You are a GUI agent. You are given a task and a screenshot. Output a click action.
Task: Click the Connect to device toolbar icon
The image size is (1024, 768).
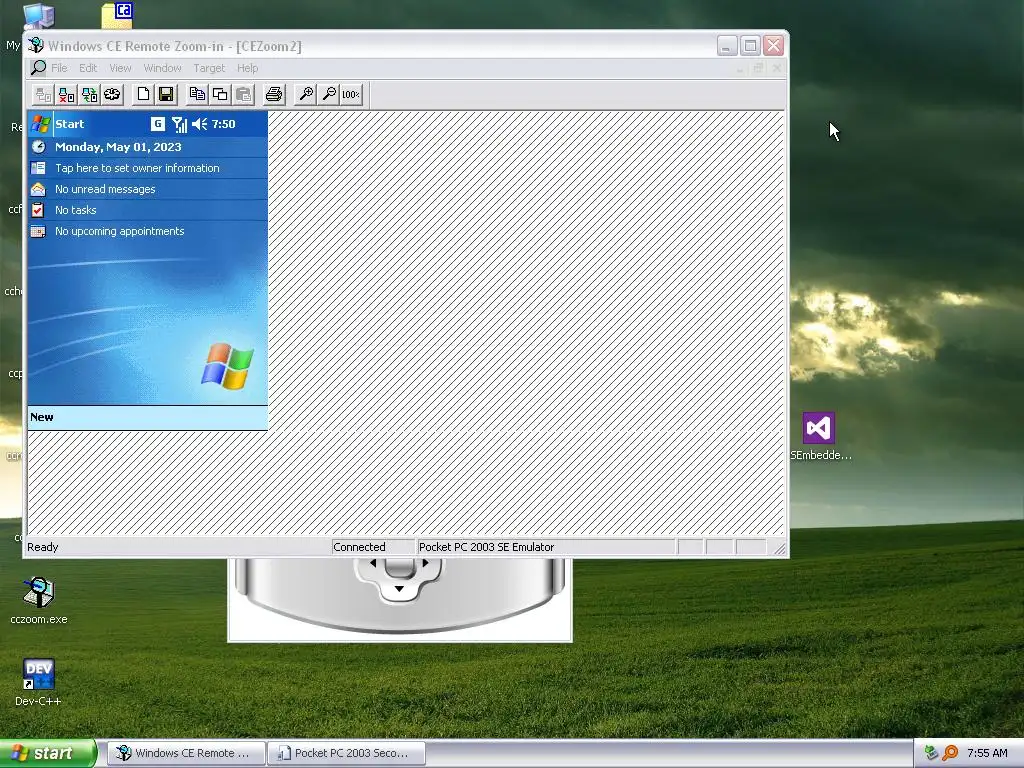pyautogui.click(x=43, y=95)
